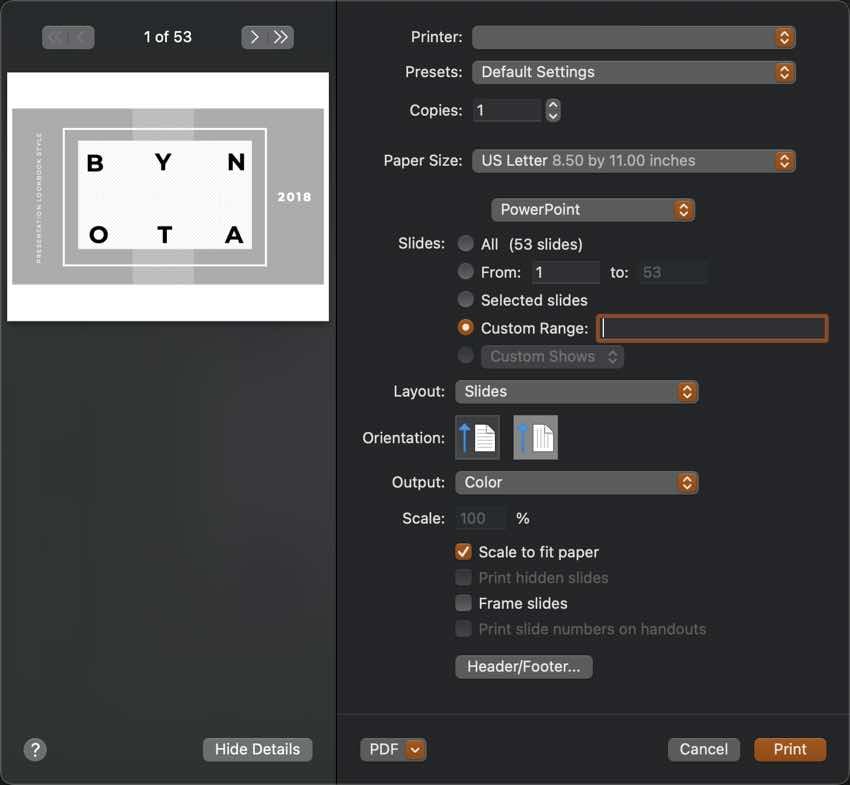The image size is (850, 785).
Task: Uncheck Scale to fit paper
Action: tap(464, 552)
